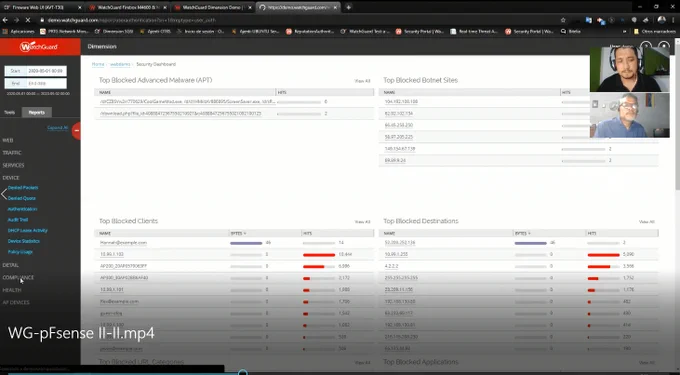The width and height of the screenshot is (680, 375).
Task: Expand the AP DEVICES report section
Action: pos(16,303)
